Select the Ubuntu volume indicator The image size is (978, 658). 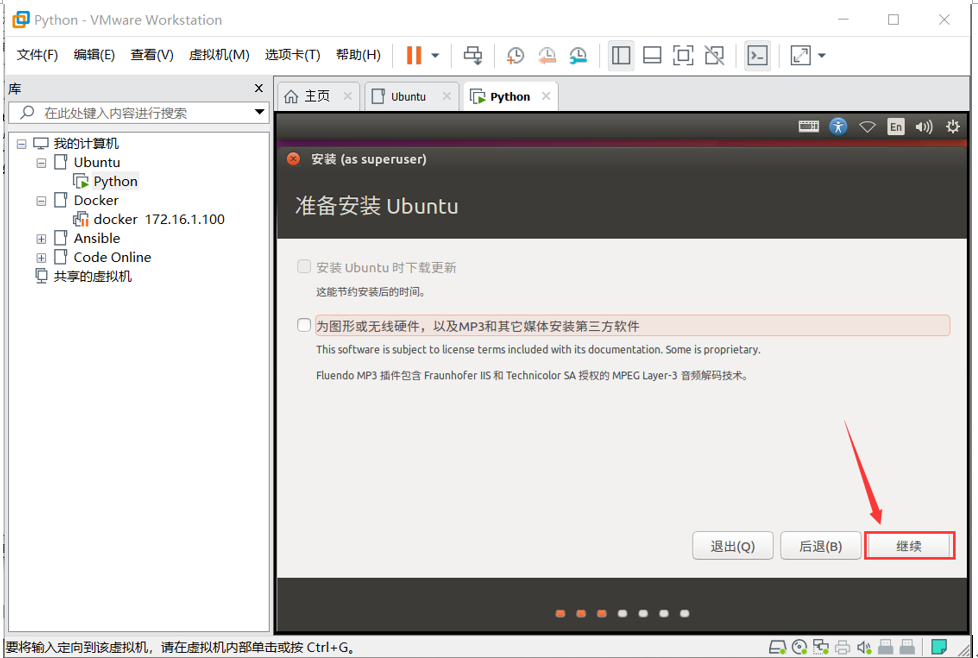[923, 126]
